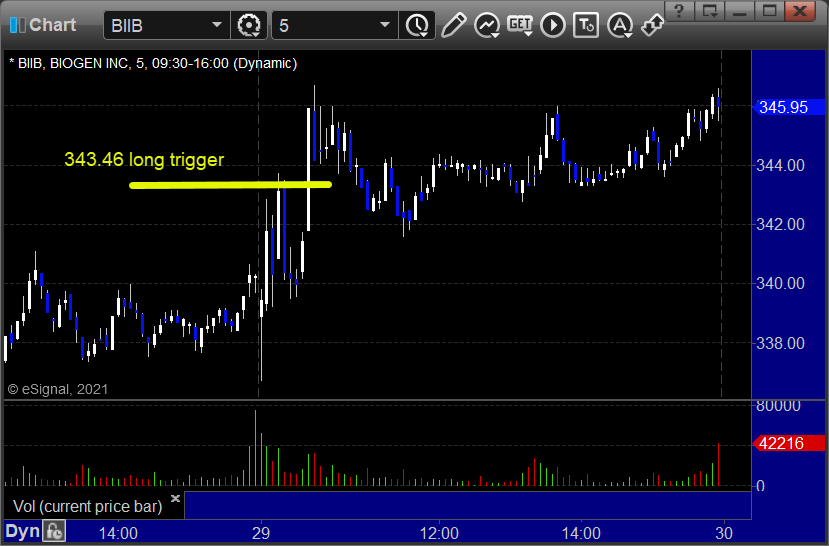The image size is (829, 546).
Task: Click the GET toolbar button
Action: pyautogui.click(x=520, y=25)
